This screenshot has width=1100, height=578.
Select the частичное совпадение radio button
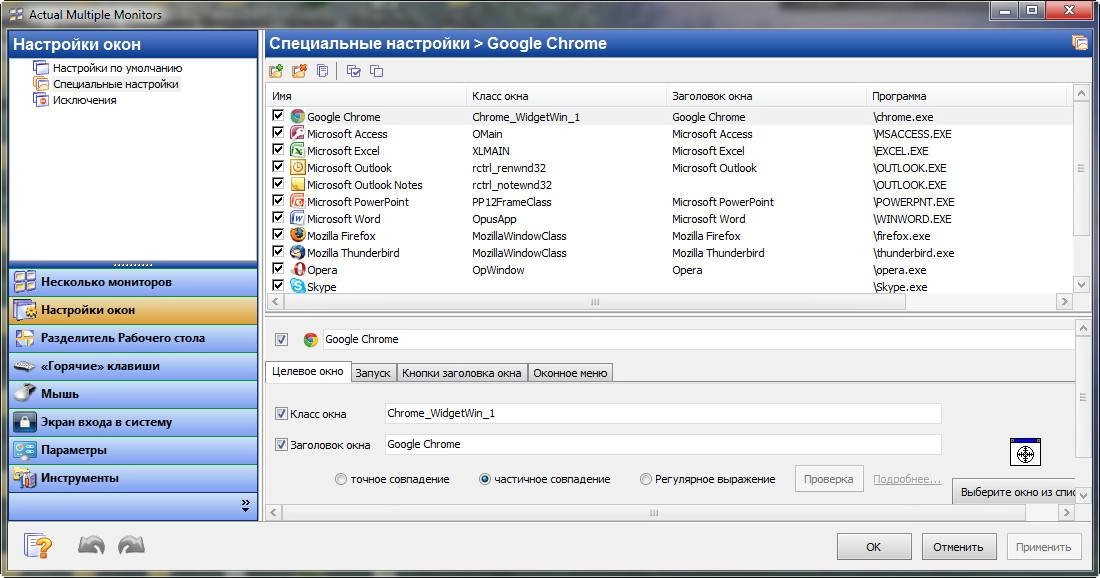484,479
